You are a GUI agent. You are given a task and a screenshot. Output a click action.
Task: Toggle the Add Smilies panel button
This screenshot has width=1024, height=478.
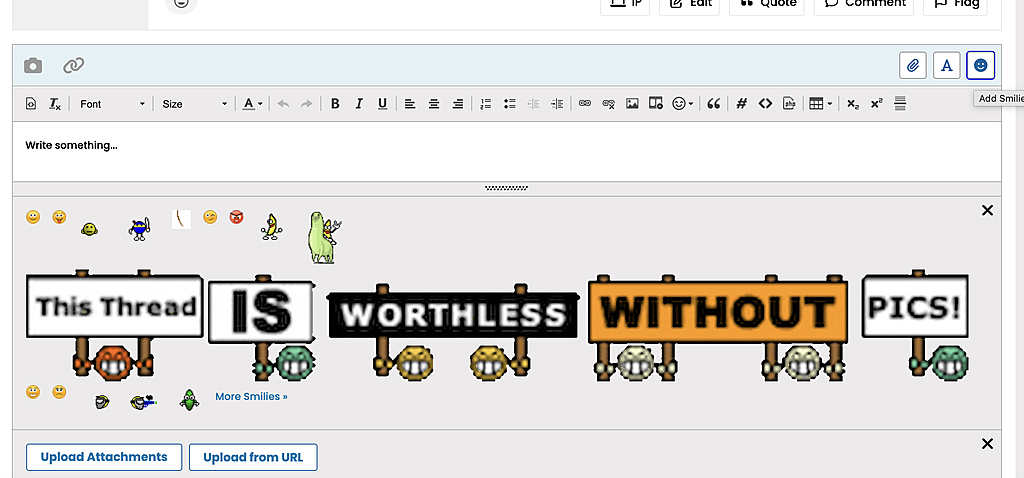(x=980, y=65)
